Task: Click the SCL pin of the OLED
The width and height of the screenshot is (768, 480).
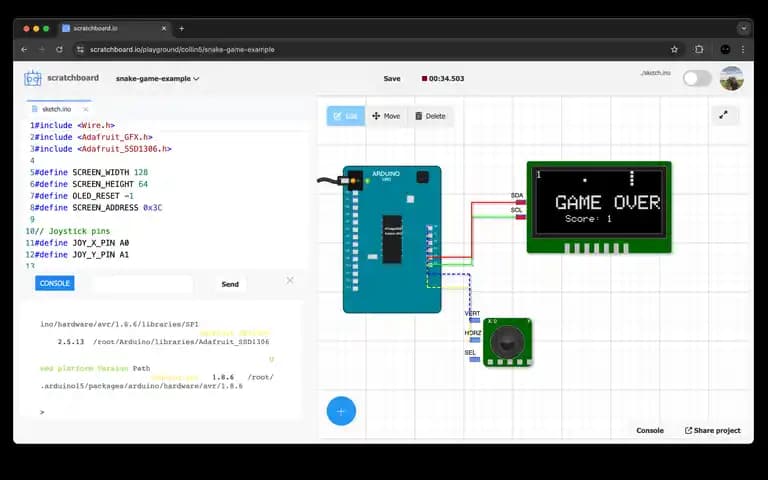Action: 521,217
